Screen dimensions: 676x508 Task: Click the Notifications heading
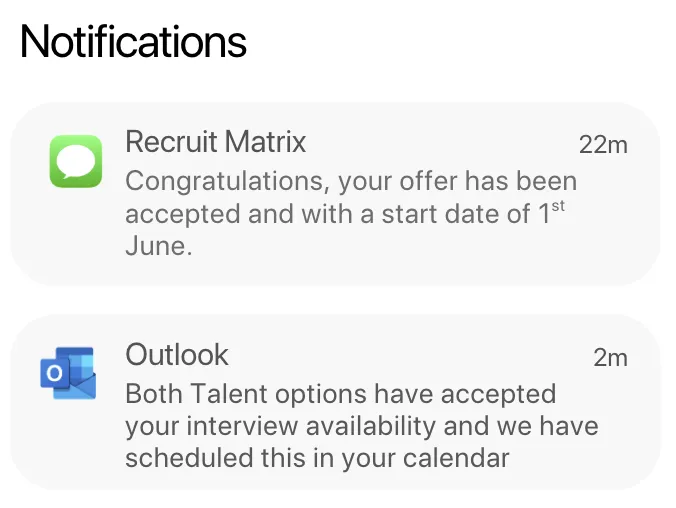pyautogui.click(x=133, y=43)
